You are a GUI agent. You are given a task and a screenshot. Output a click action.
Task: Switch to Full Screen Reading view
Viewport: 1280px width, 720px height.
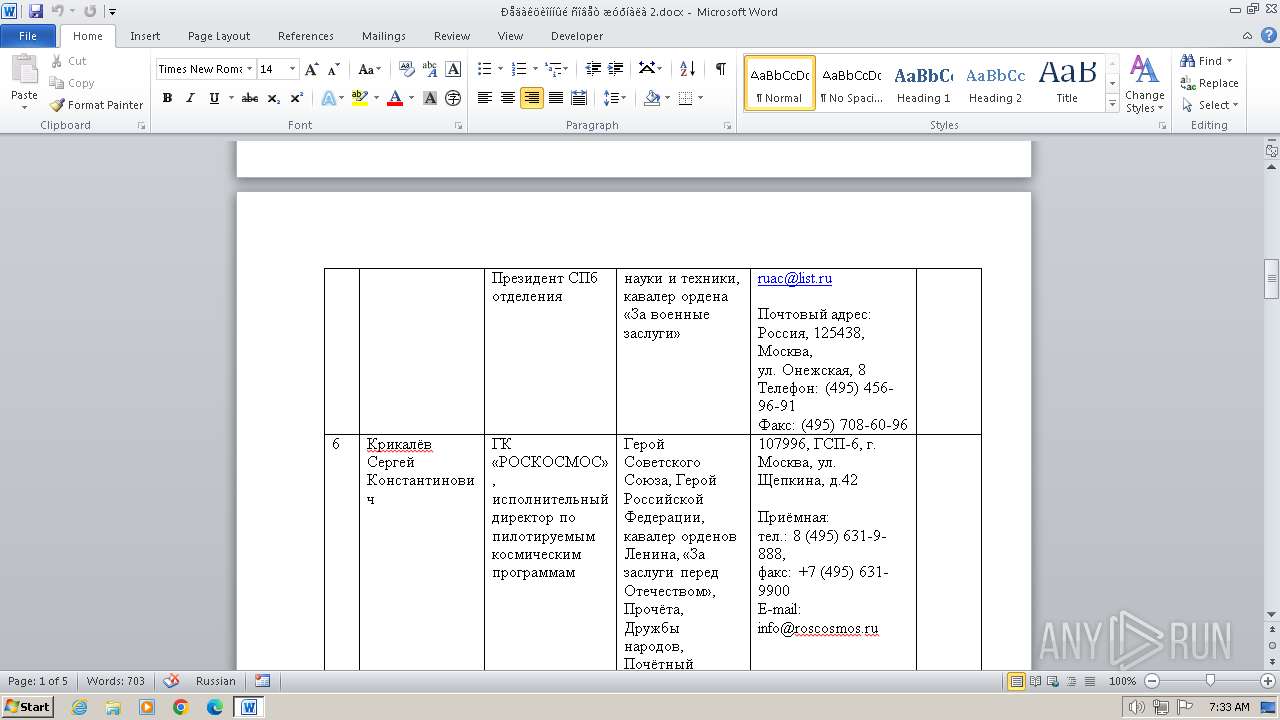point(1034,681)
